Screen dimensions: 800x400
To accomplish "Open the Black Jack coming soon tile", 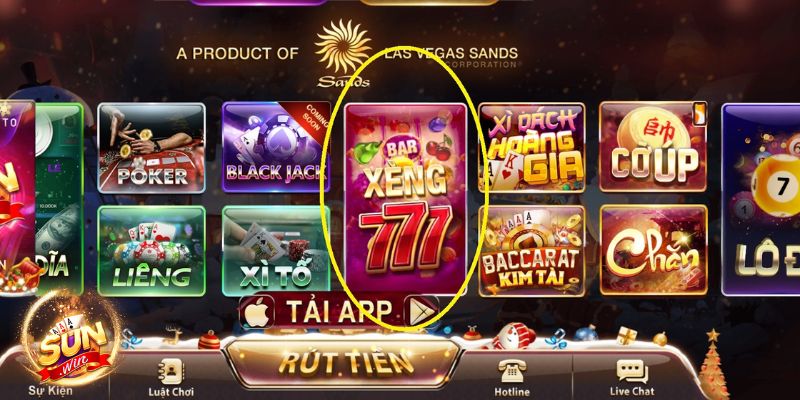I will [x=276, y=147].
